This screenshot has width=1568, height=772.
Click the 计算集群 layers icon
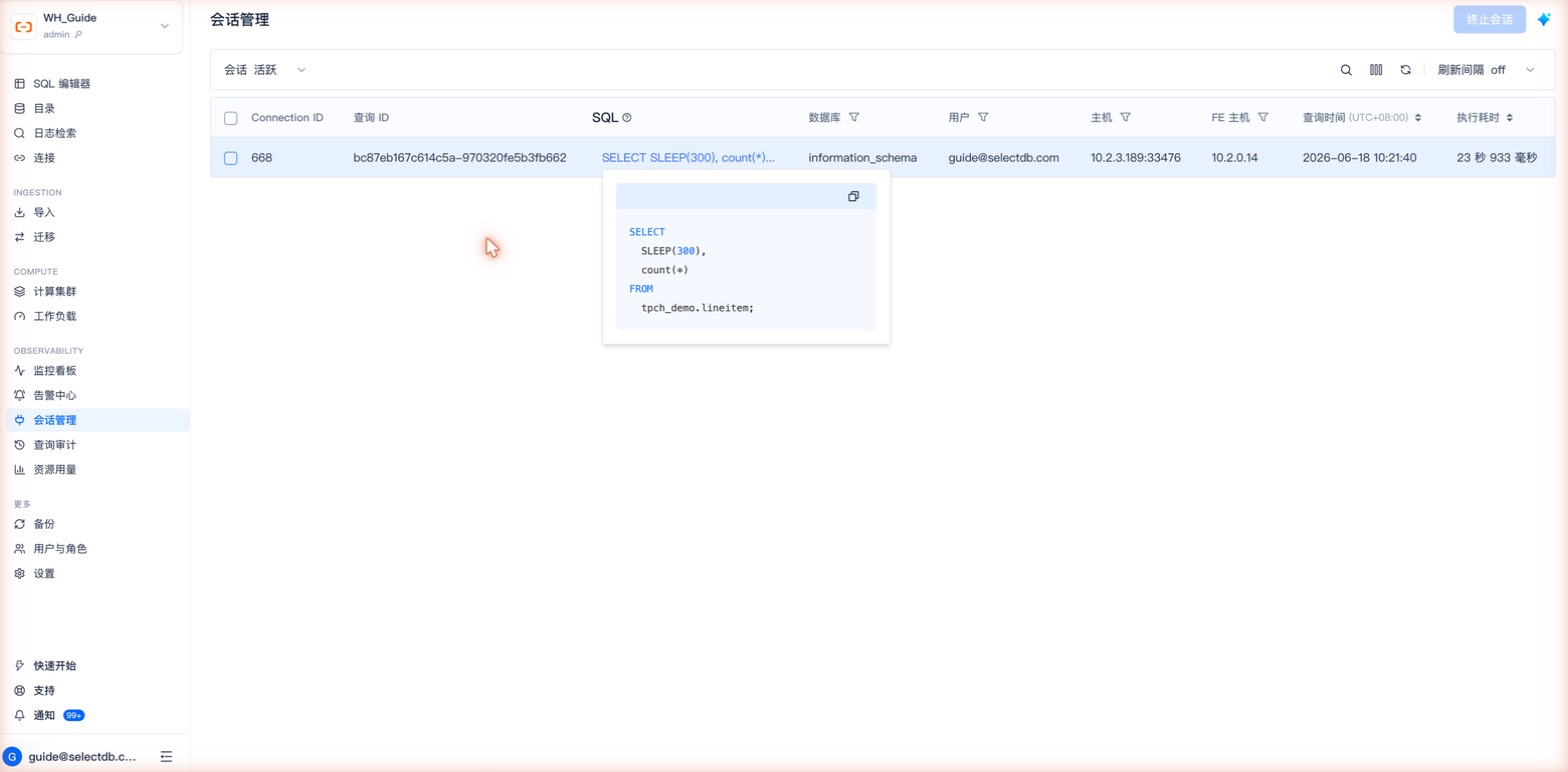tap(20, 292)
